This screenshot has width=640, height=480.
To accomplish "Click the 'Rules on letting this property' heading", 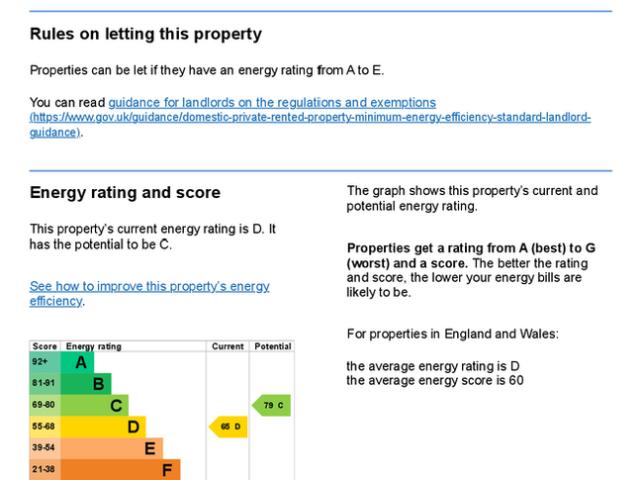I will click(x=146, y=34).
